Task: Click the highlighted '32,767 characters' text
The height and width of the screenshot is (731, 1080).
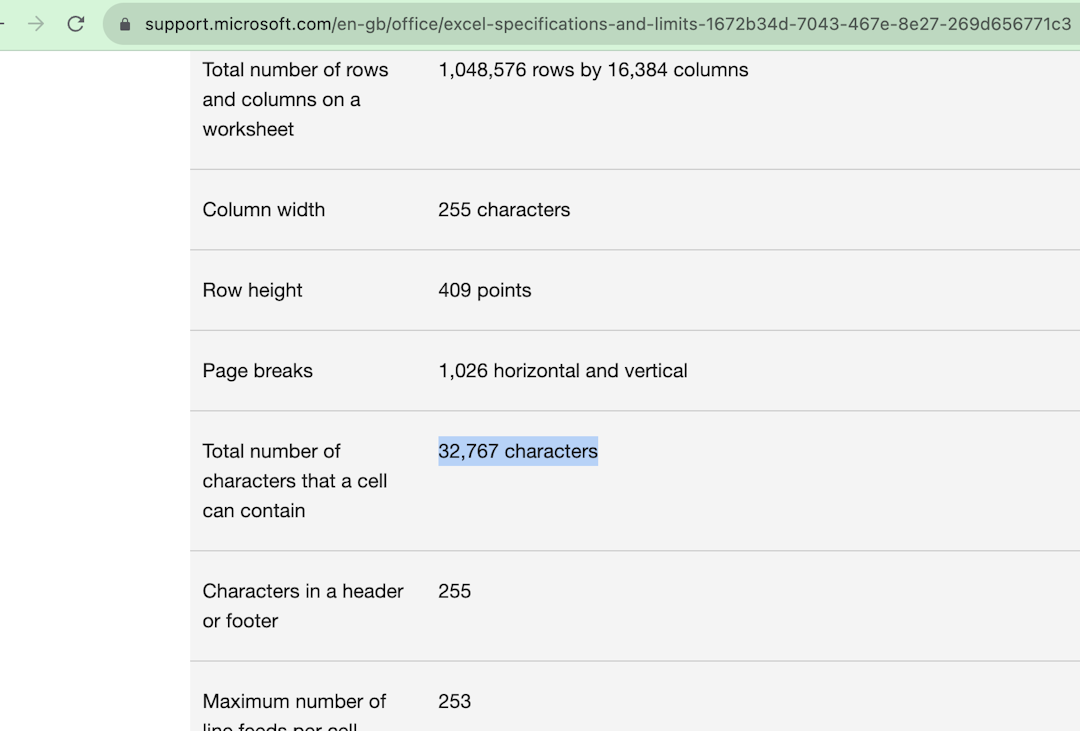Action: click(518, 451)
